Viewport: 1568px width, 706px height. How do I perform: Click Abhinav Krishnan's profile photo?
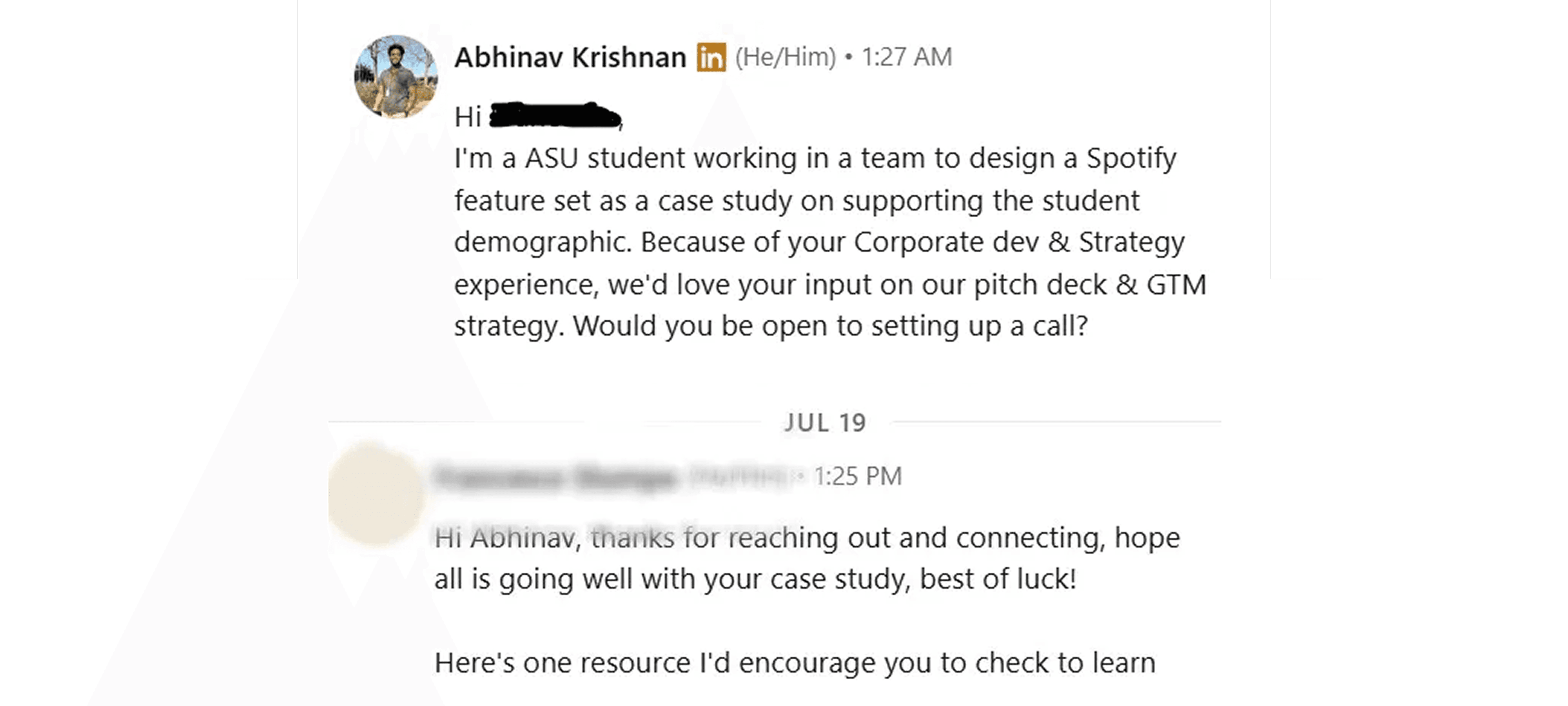click(x=396, y=76)
